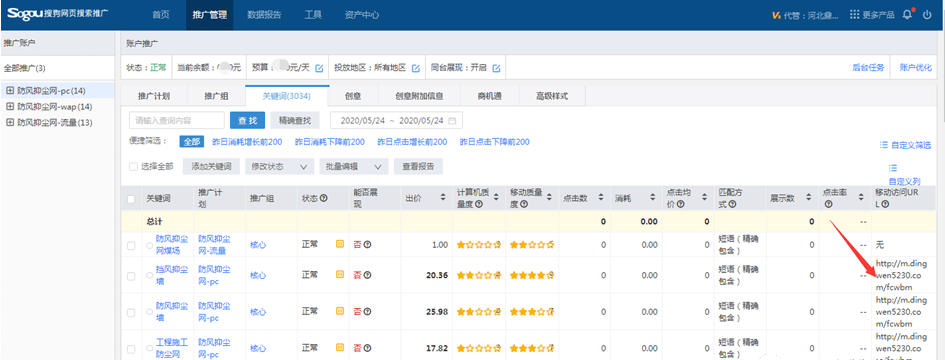
Task: Click the 查看报告 button
Action: coord(418,166)
